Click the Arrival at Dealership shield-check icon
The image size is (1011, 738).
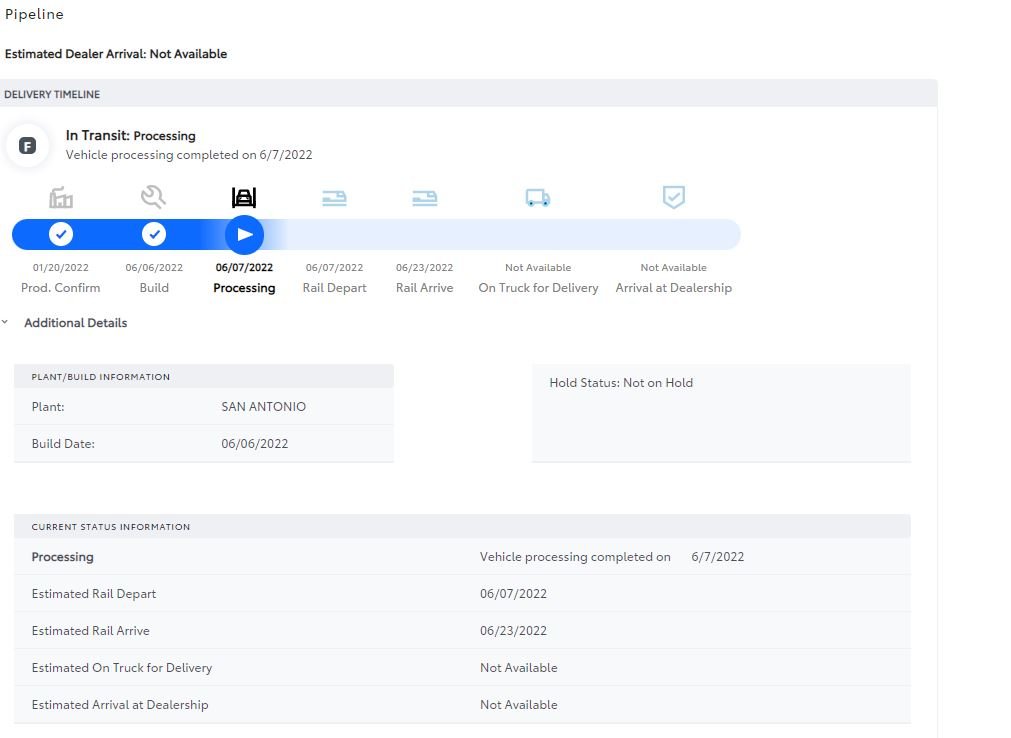674,197
